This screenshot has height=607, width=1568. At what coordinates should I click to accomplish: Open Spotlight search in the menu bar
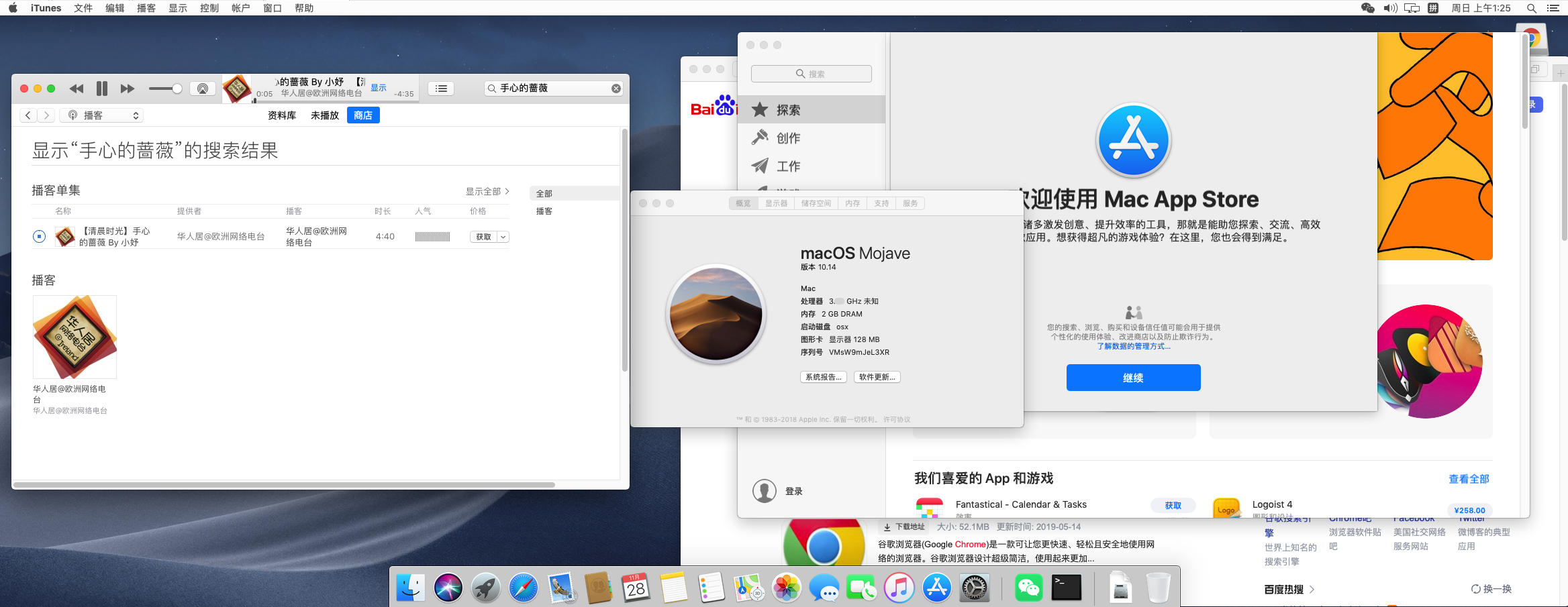coord(1531,8)
